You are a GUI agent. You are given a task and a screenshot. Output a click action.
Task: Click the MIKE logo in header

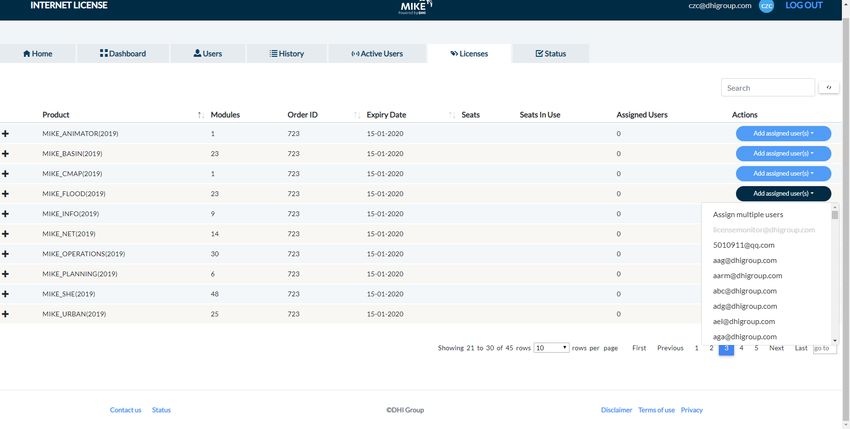click(416, 7)
